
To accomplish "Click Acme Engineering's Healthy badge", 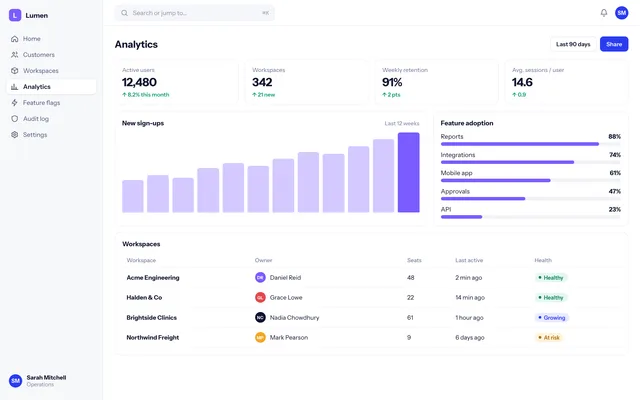I will click(x=551, y=278).
